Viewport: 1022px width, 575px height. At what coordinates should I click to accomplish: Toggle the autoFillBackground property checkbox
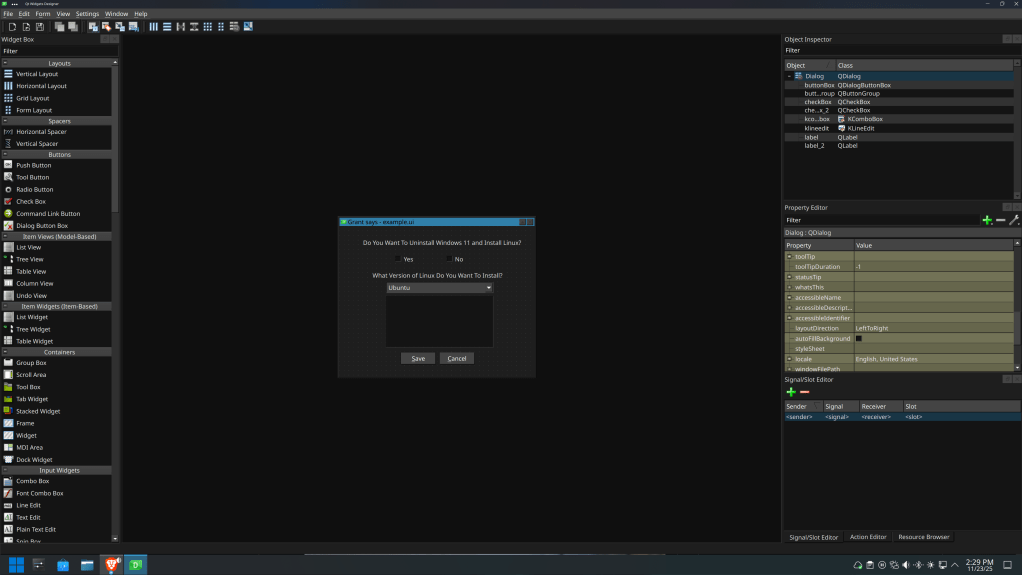(x=859, y=339)
